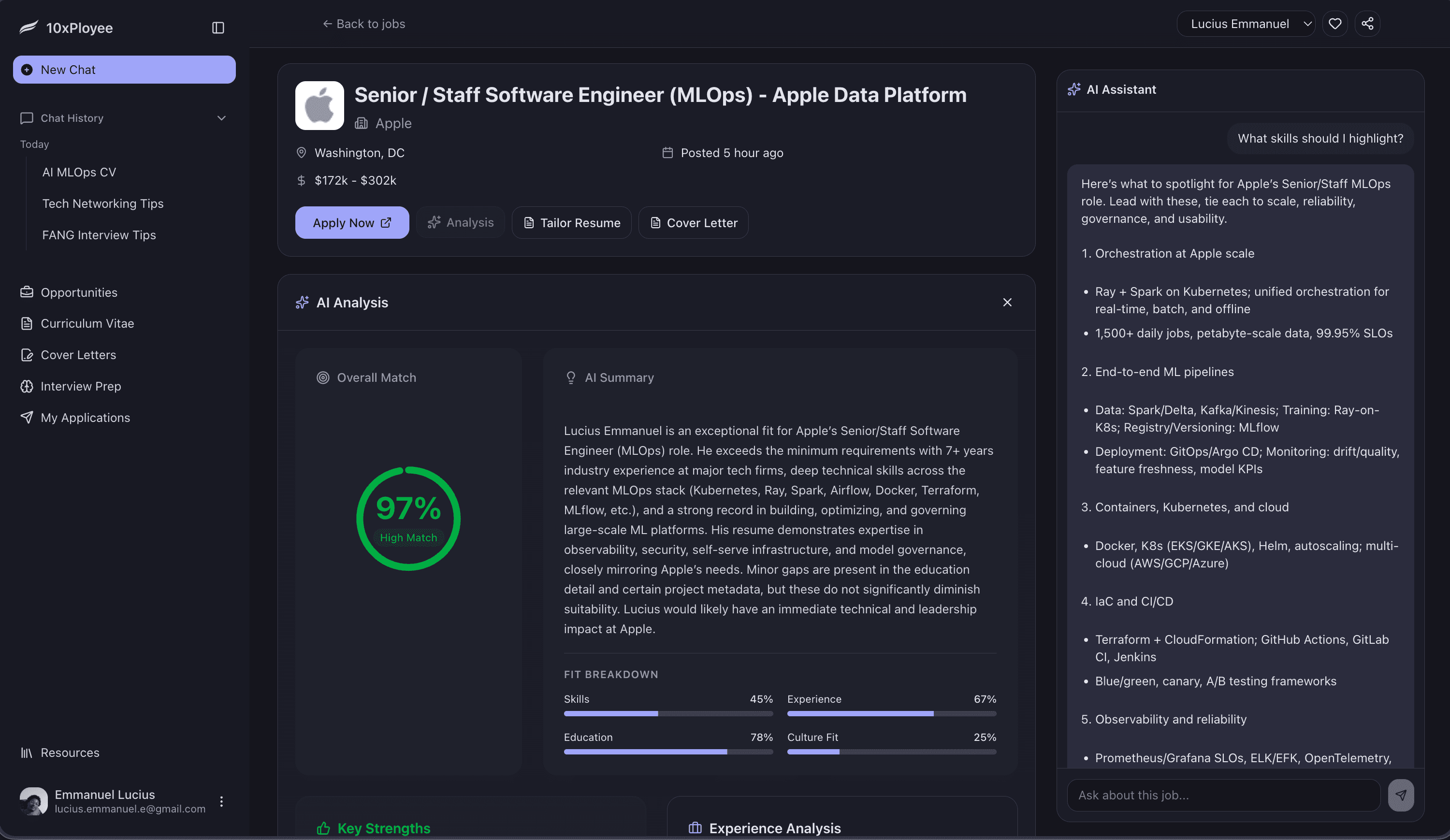
Task: Focus the Ask about this job field
Action: tap(1223, 795)
